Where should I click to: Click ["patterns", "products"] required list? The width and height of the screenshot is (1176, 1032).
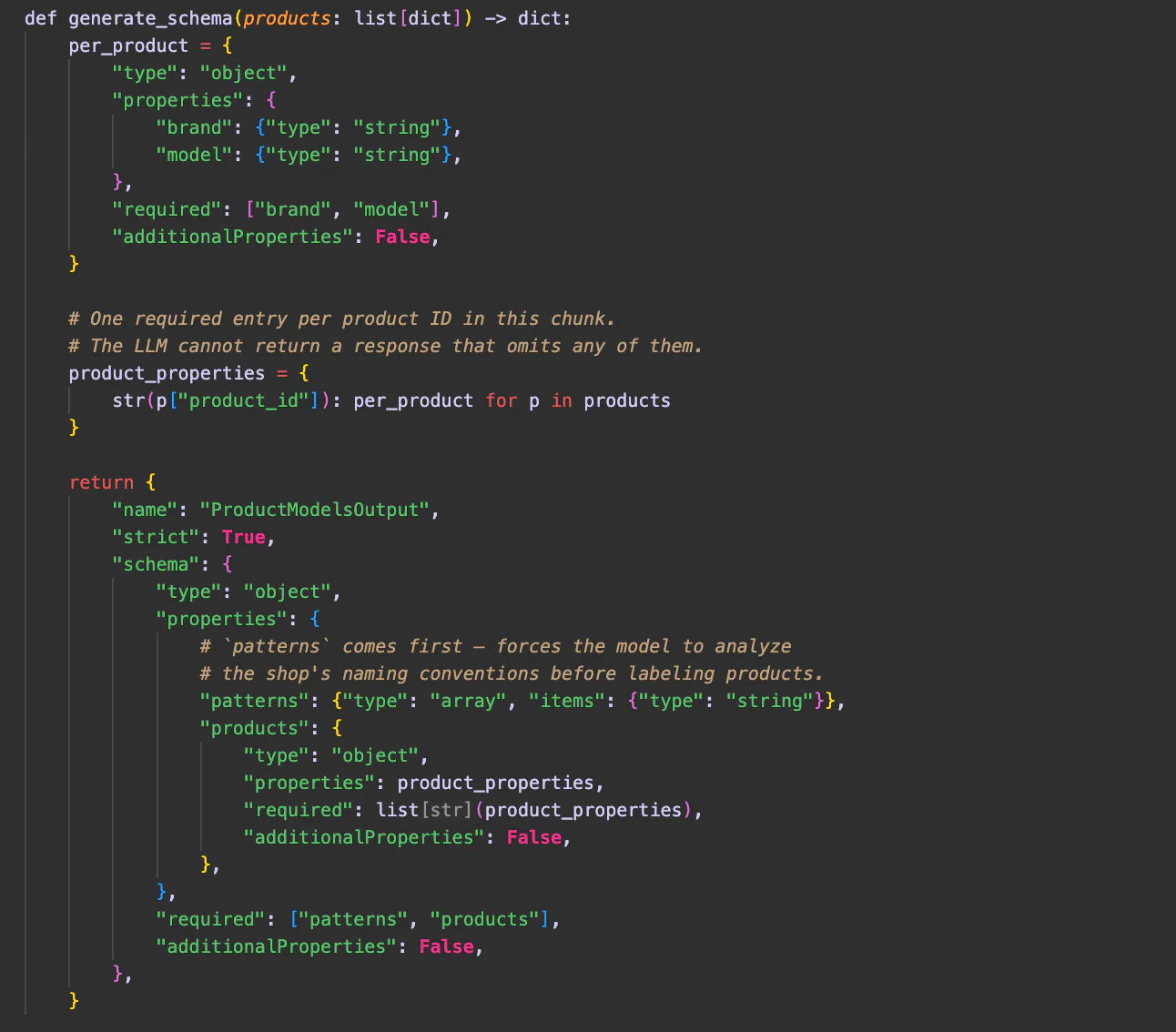coord(419,919)
